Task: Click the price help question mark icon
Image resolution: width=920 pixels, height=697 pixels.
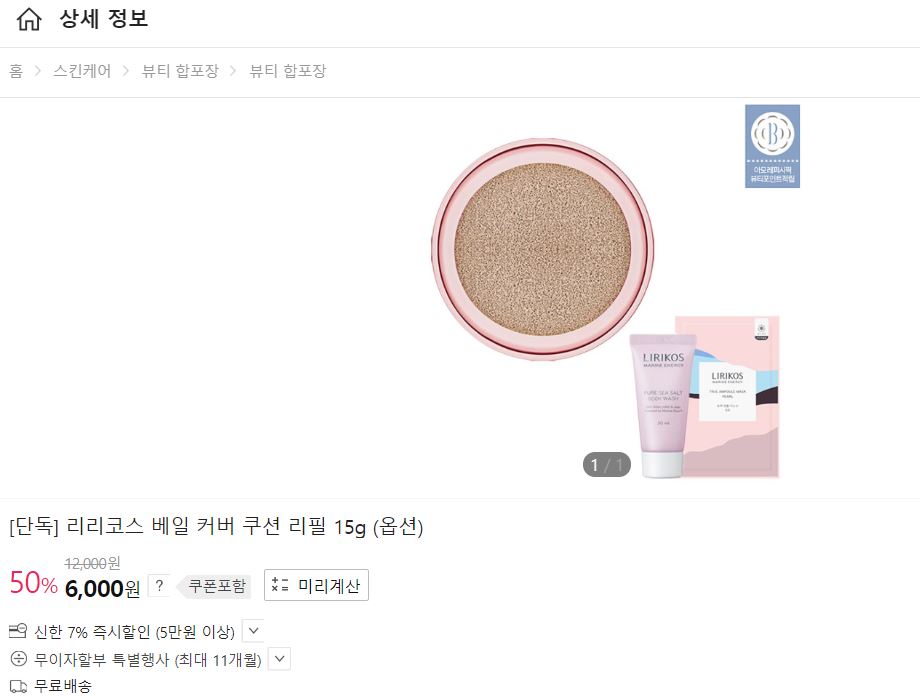Action: coord(159,586)
